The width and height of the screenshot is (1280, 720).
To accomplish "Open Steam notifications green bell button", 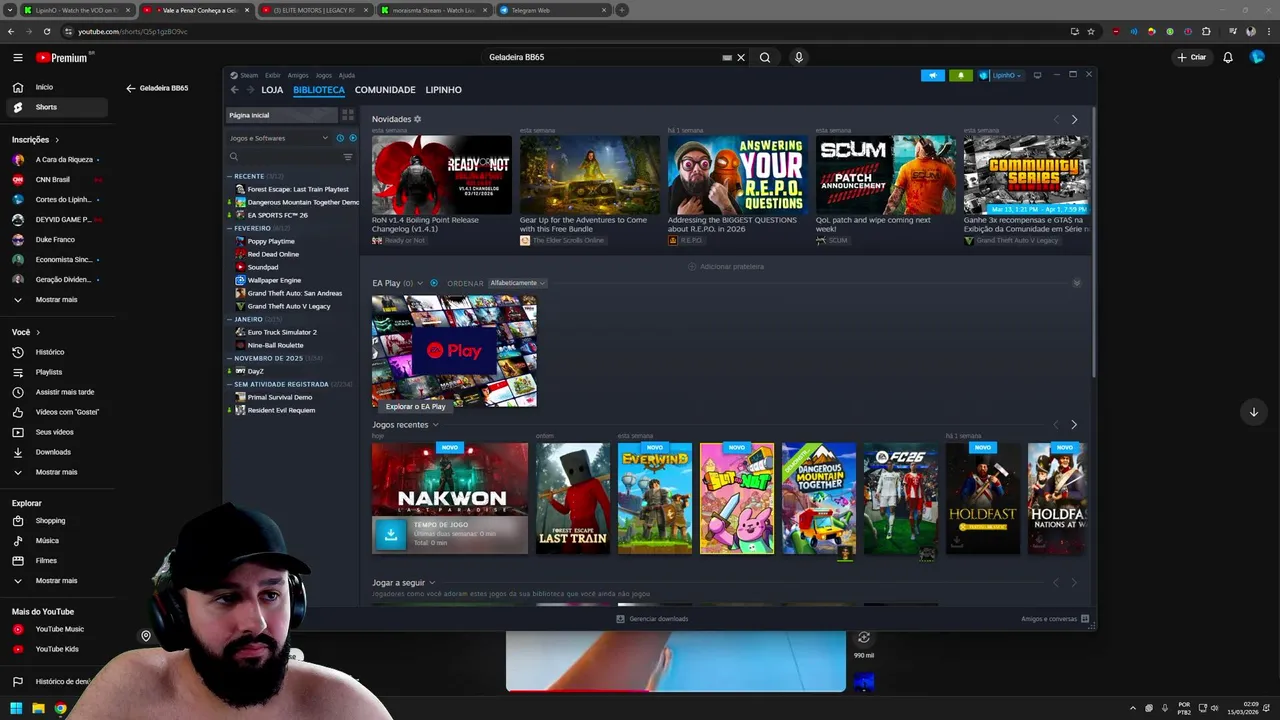I will (x=961, y=75).
